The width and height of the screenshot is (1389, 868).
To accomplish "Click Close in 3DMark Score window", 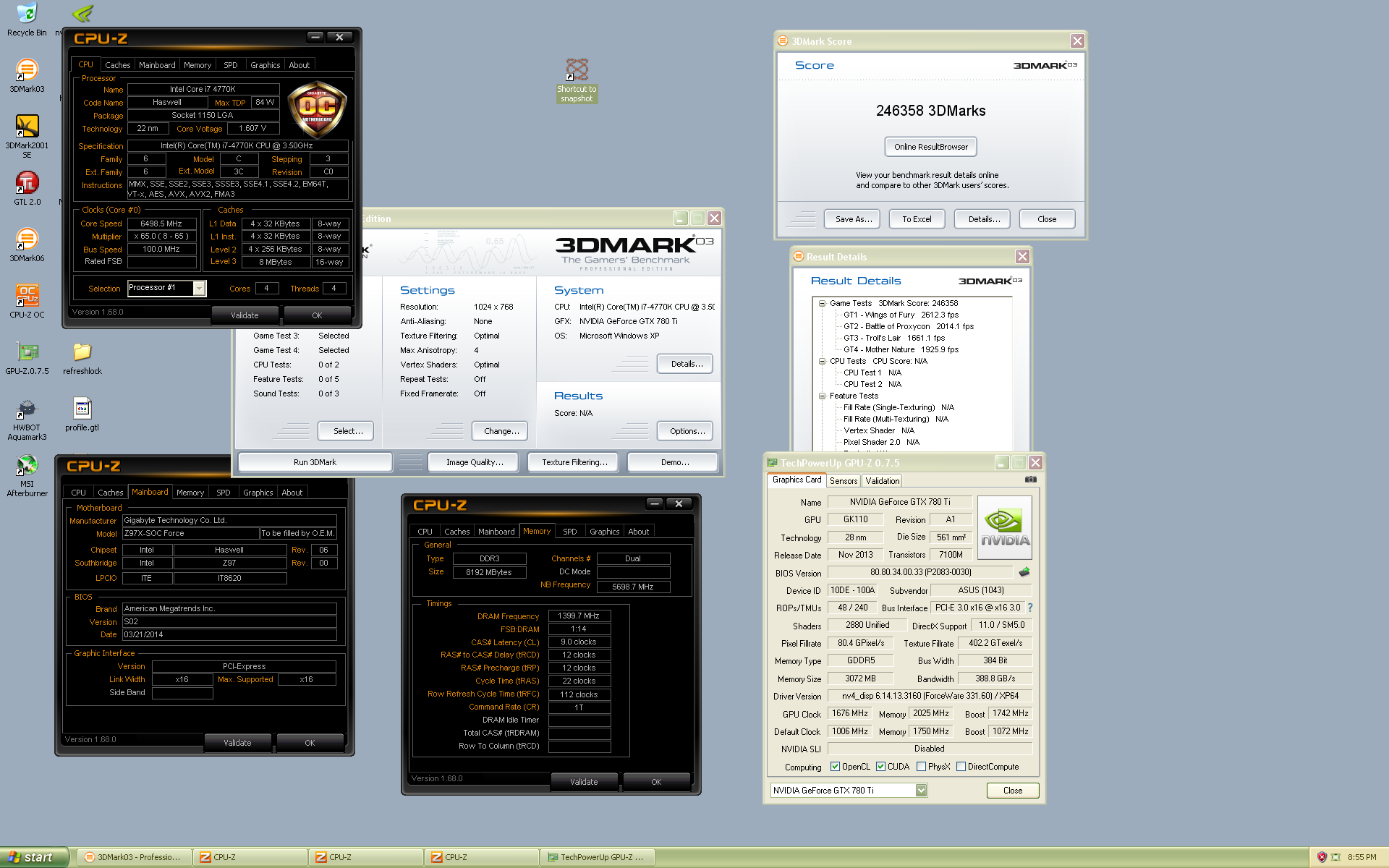I will point(1047,219).
